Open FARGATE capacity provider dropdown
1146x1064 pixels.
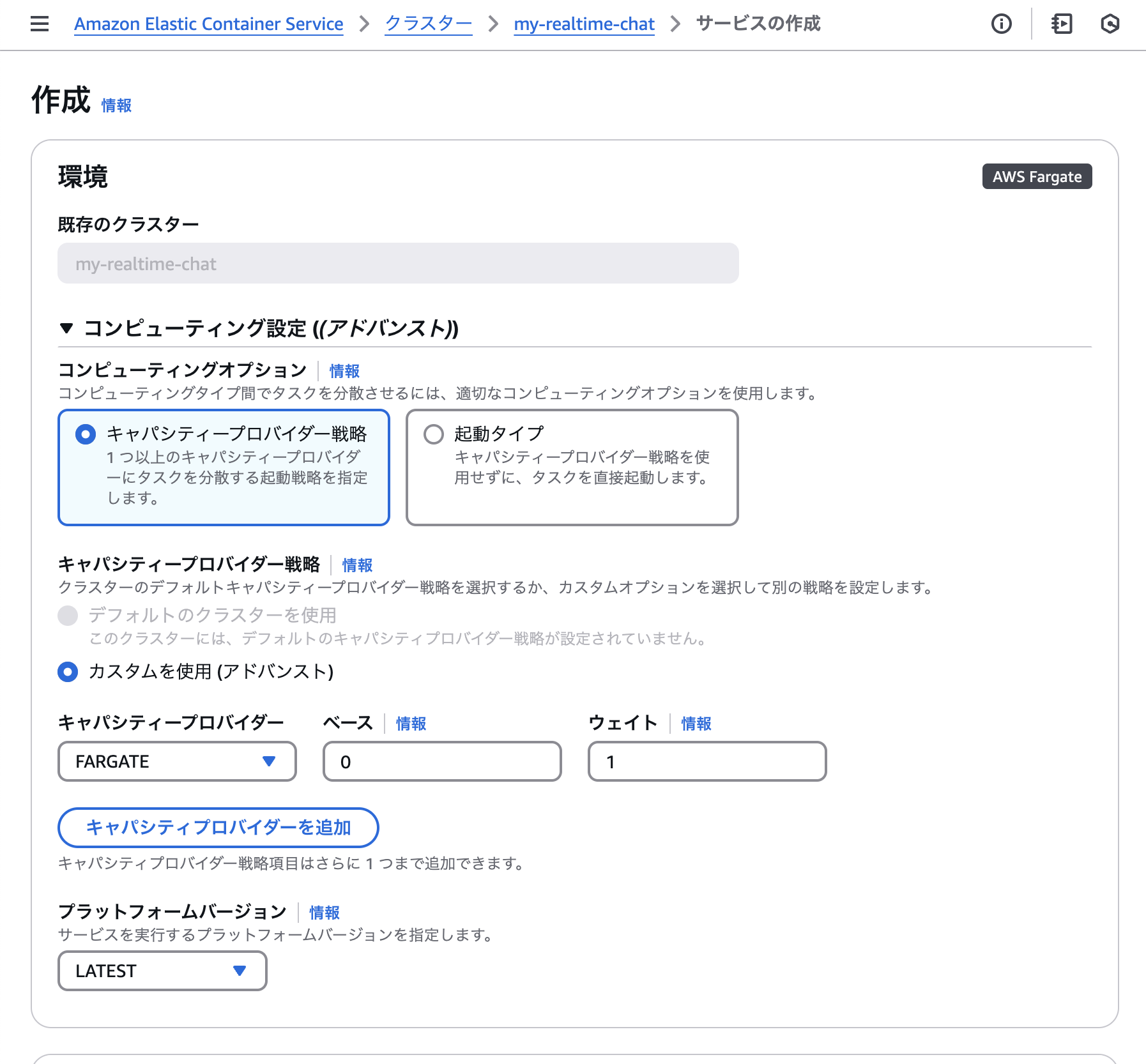[x=177, y=761]
